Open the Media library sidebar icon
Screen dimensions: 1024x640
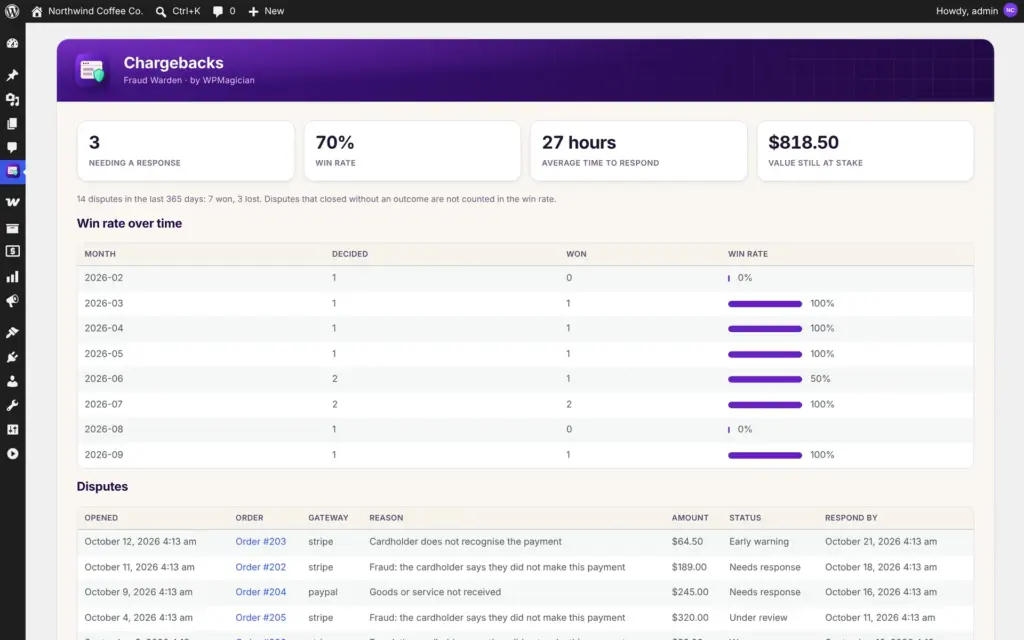point(12,99)
